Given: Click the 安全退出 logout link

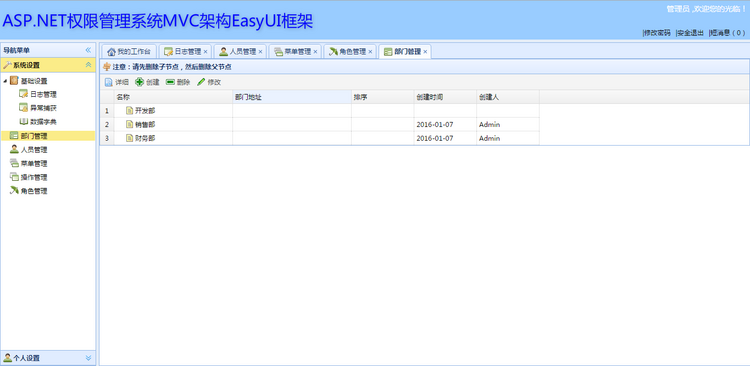Looking at the screenshot, I should click(690, 33).
